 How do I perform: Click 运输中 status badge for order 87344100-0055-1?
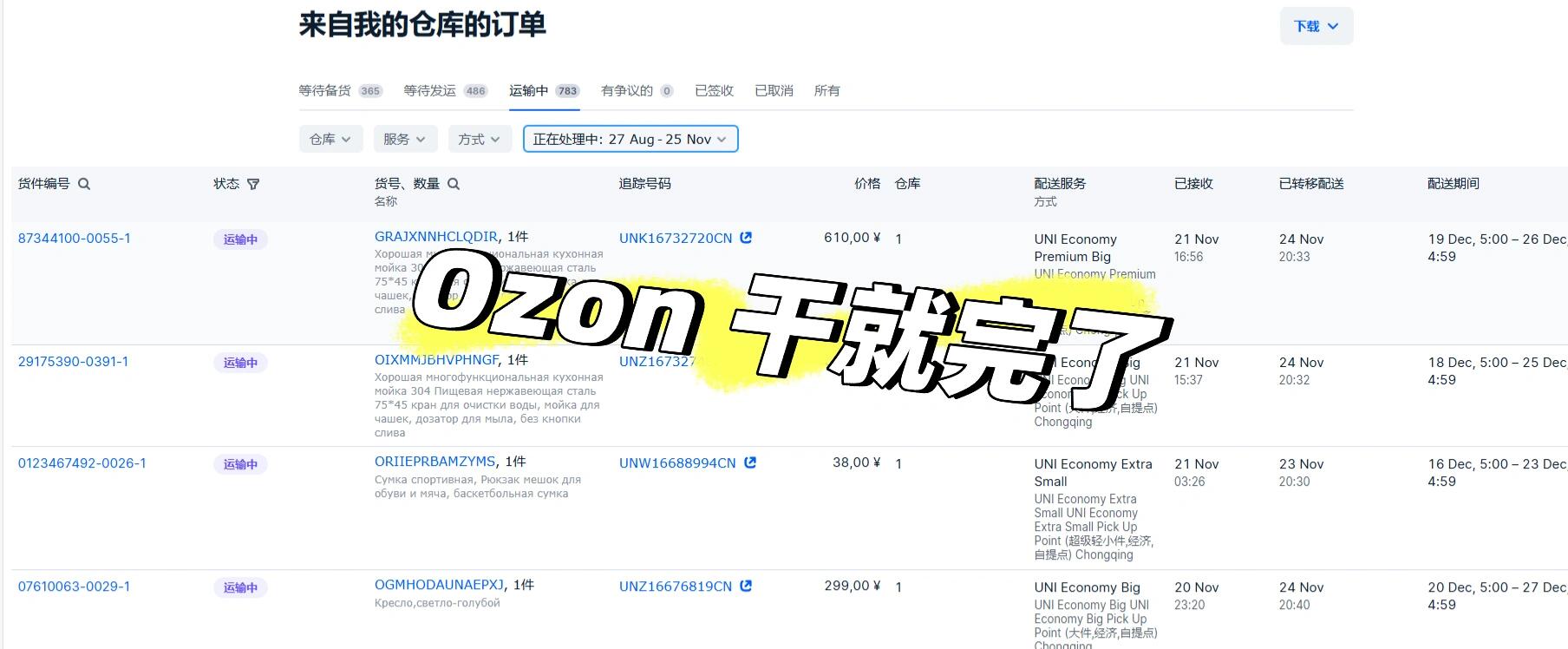[240, 239]
